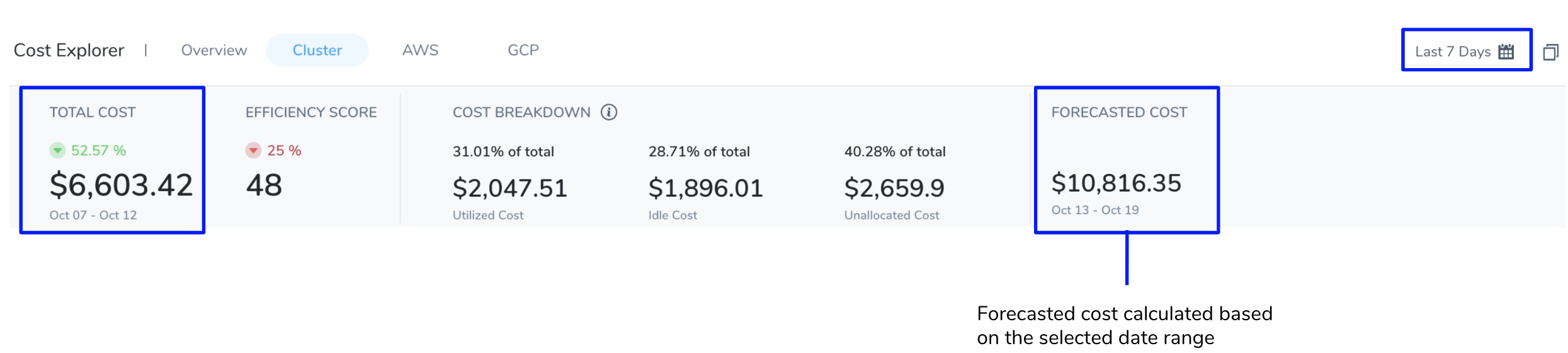
Task: Click the Cost Explorer title
Action: [69, 50]
